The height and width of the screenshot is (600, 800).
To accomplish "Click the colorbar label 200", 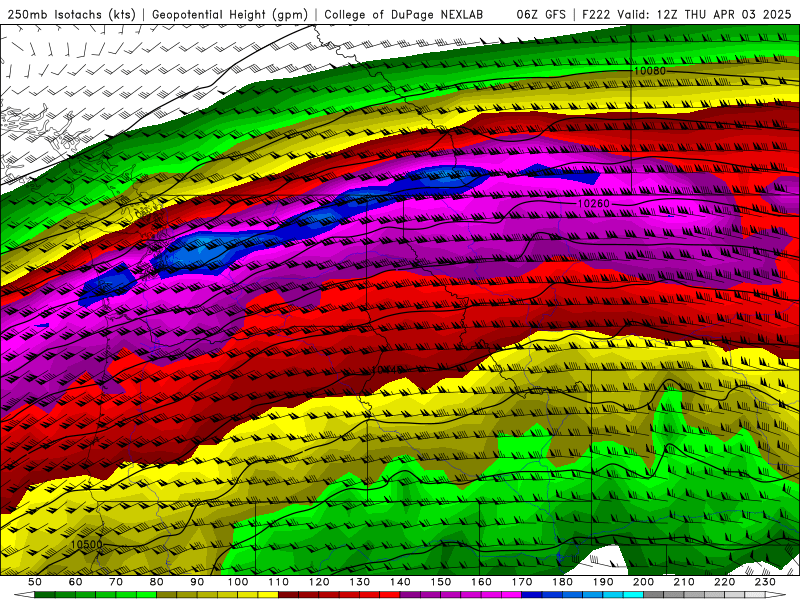I will click(x=644, y=582).
